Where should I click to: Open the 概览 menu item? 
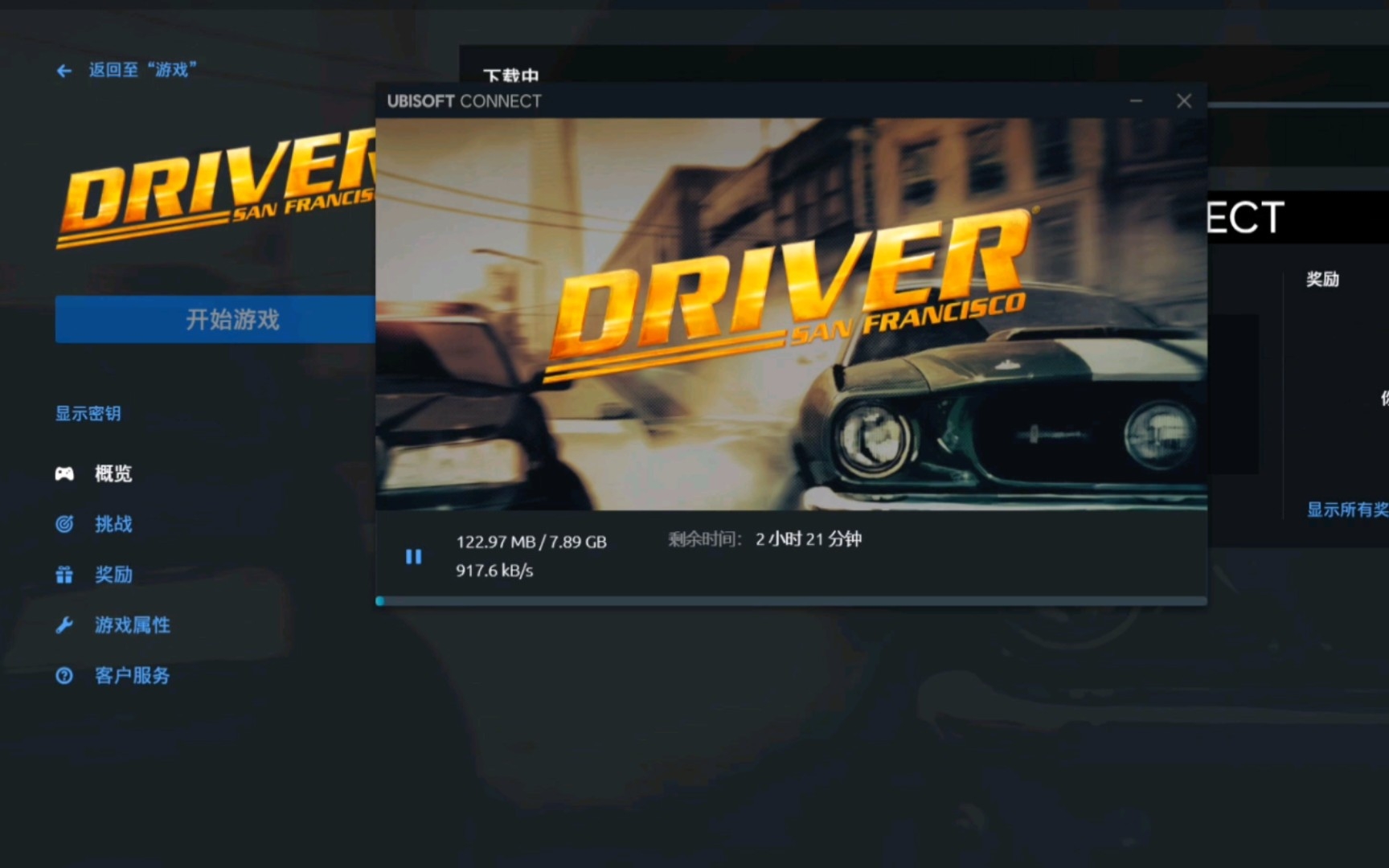pos(113,473)
